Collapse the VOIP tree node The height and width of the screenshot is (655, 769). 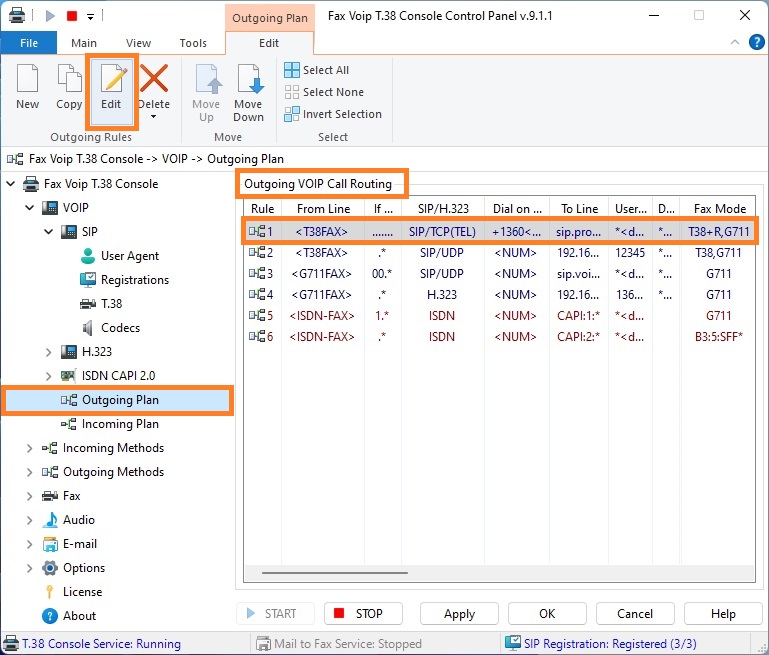tap(29, 208)
